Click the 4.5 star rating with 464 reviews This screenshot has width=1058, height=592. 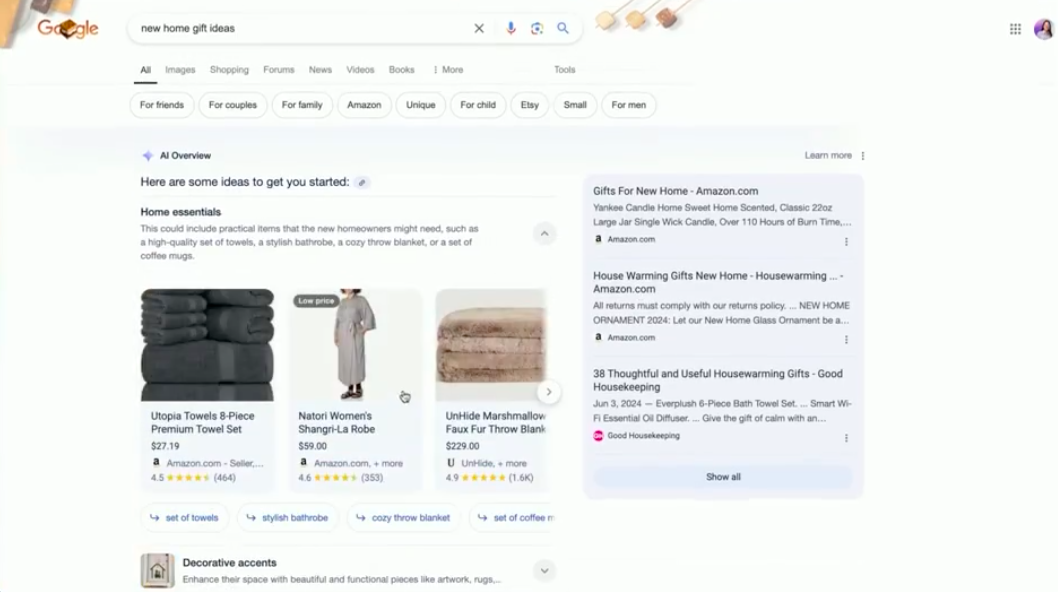pos(193,477)
